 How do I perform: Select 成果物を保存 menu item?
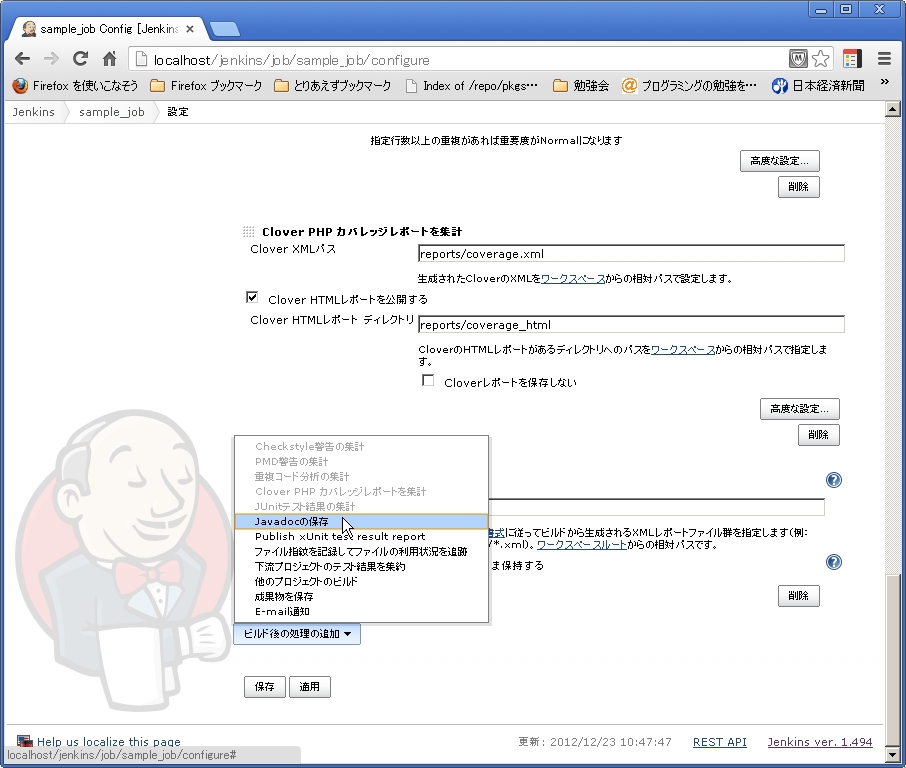point(361,597)
